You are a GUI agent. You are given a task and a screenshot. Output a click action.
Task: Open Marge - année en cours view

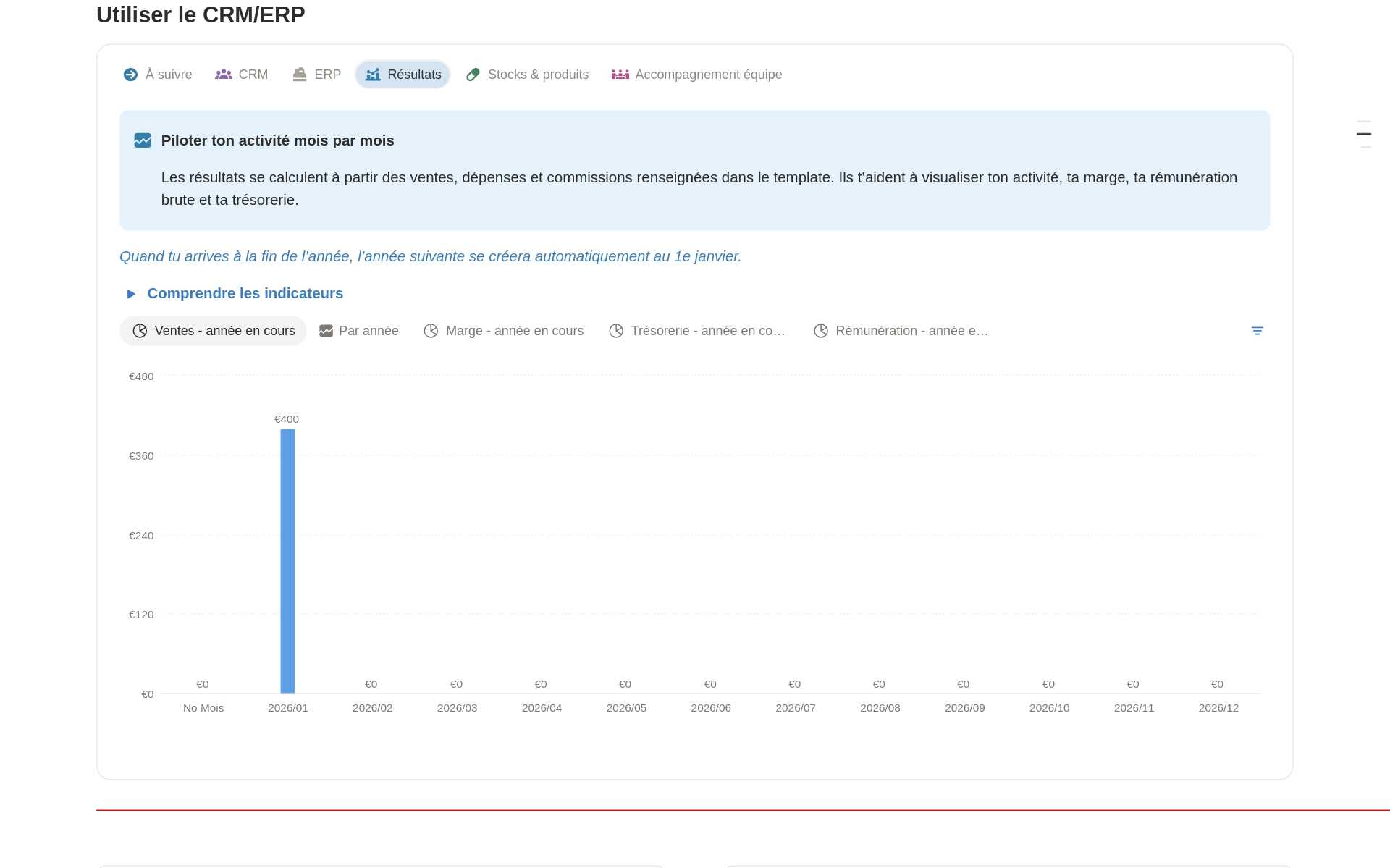tap(504, 331)
